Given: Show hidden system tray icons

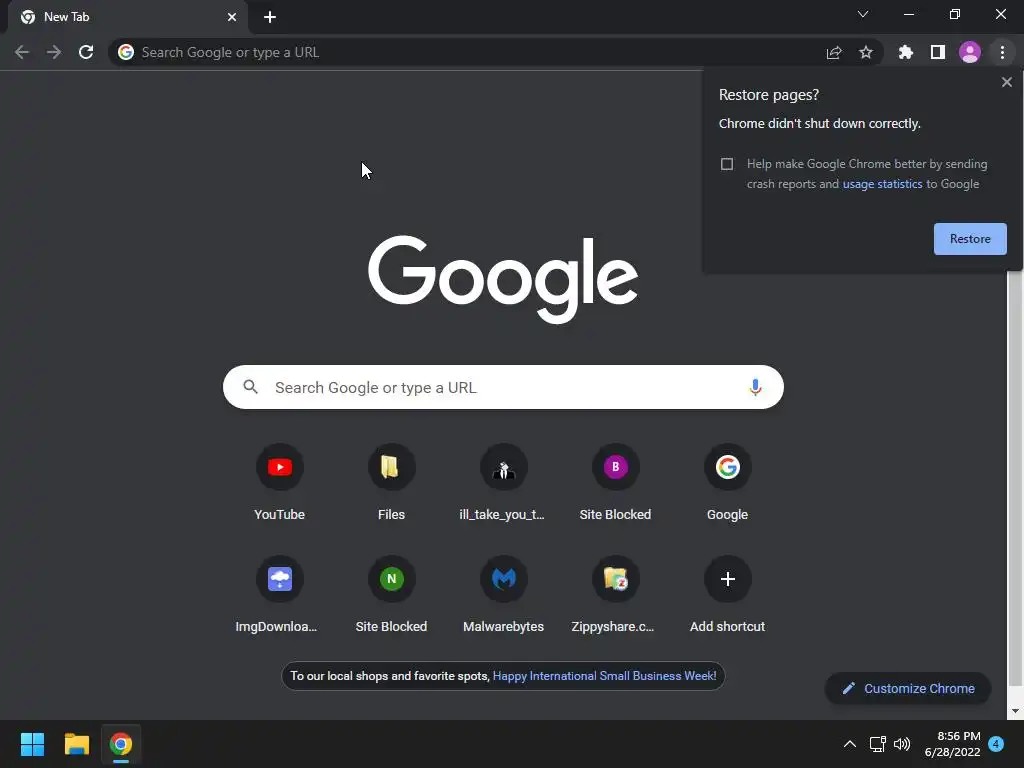Looking at the screenshot, I should point(850,744).
